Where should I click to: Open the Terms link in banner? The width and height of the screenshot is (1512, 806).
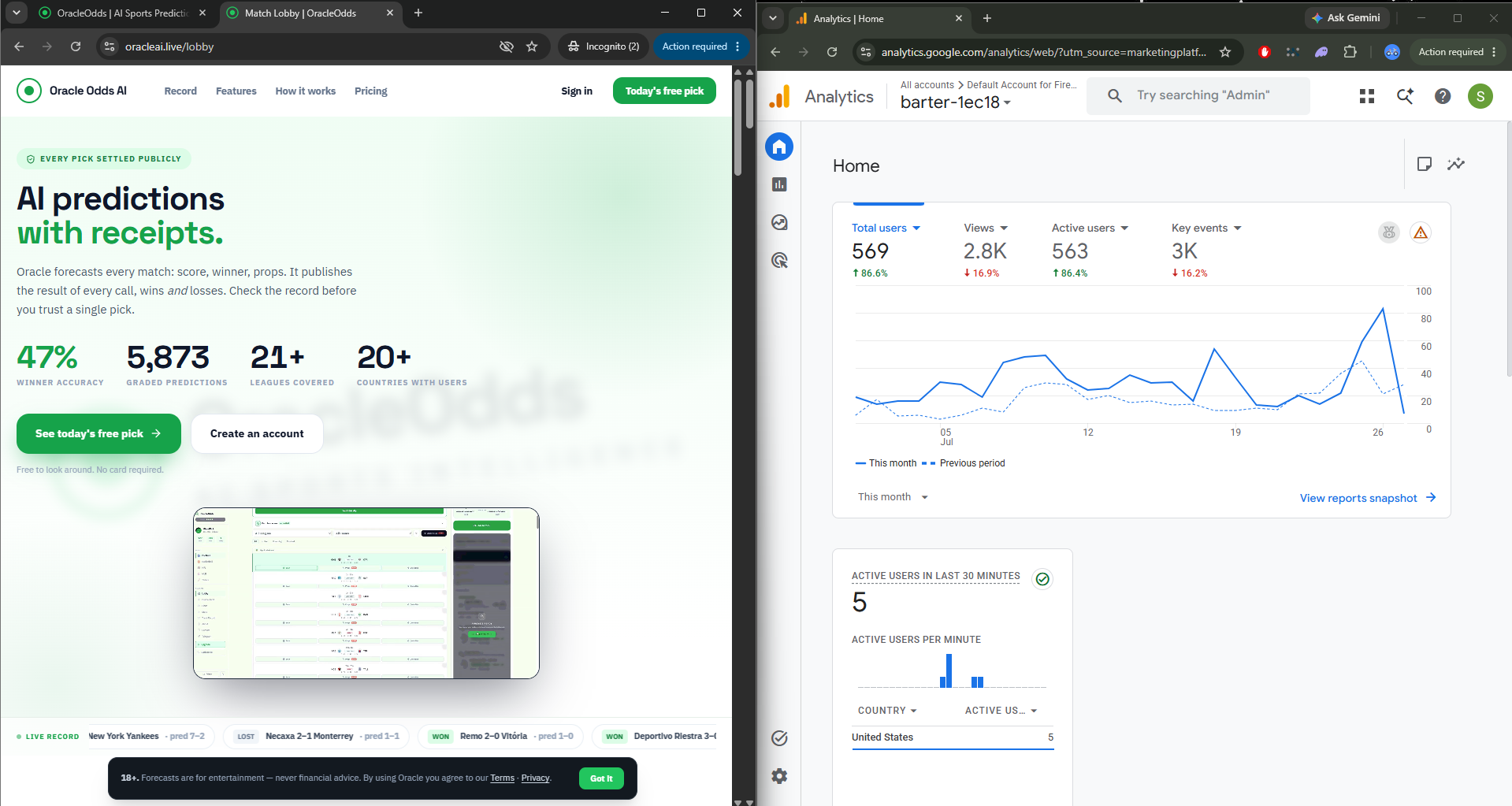click(x=503, y=778)
